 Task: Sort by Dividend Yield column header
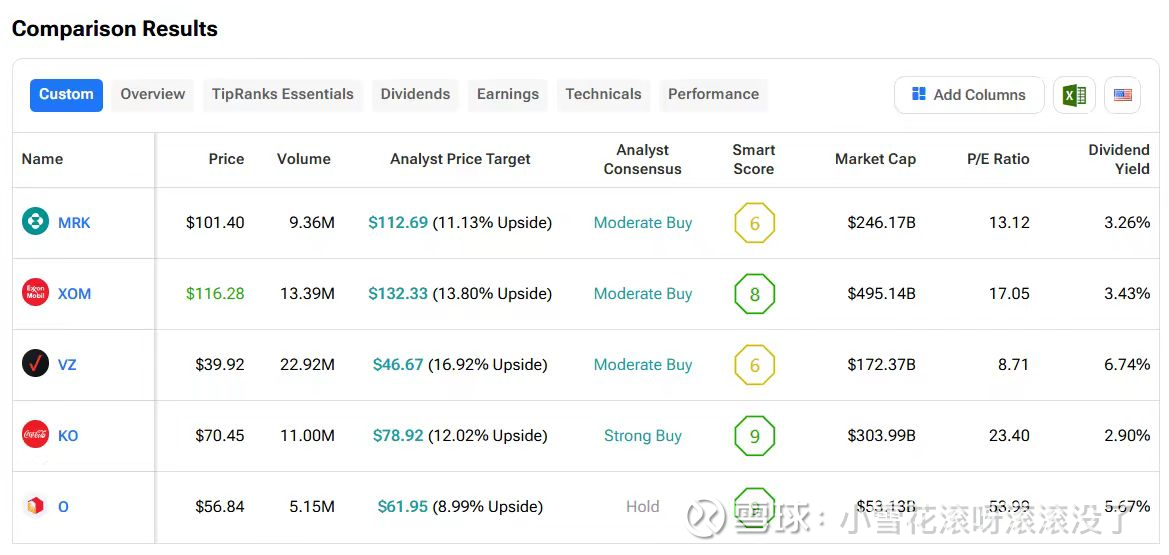(x=1118, y=159)
